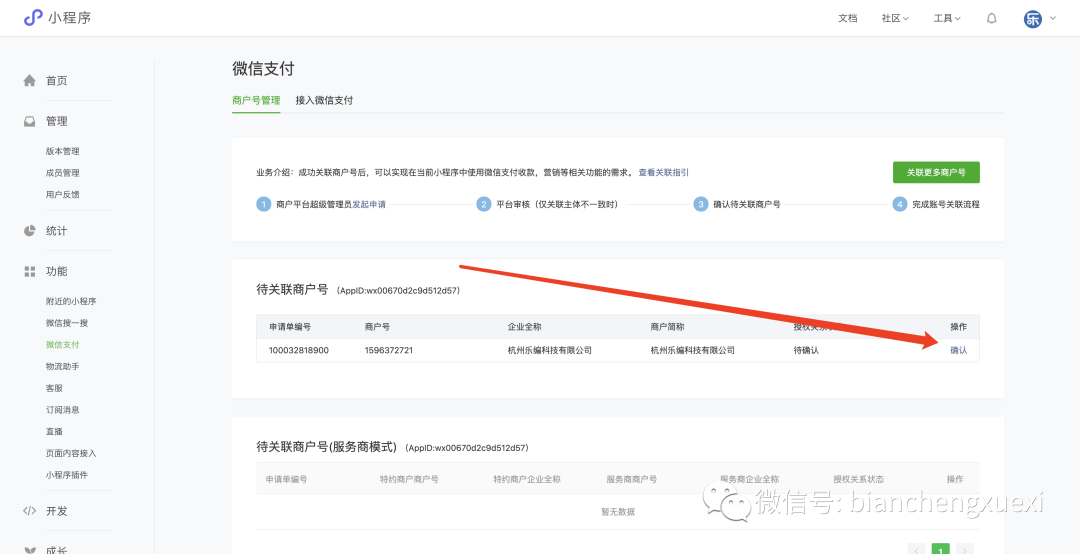Viewport: 1080px width, 554px height.
Task: Click 申请单编号 header in first table
Action: click(290, 327)
